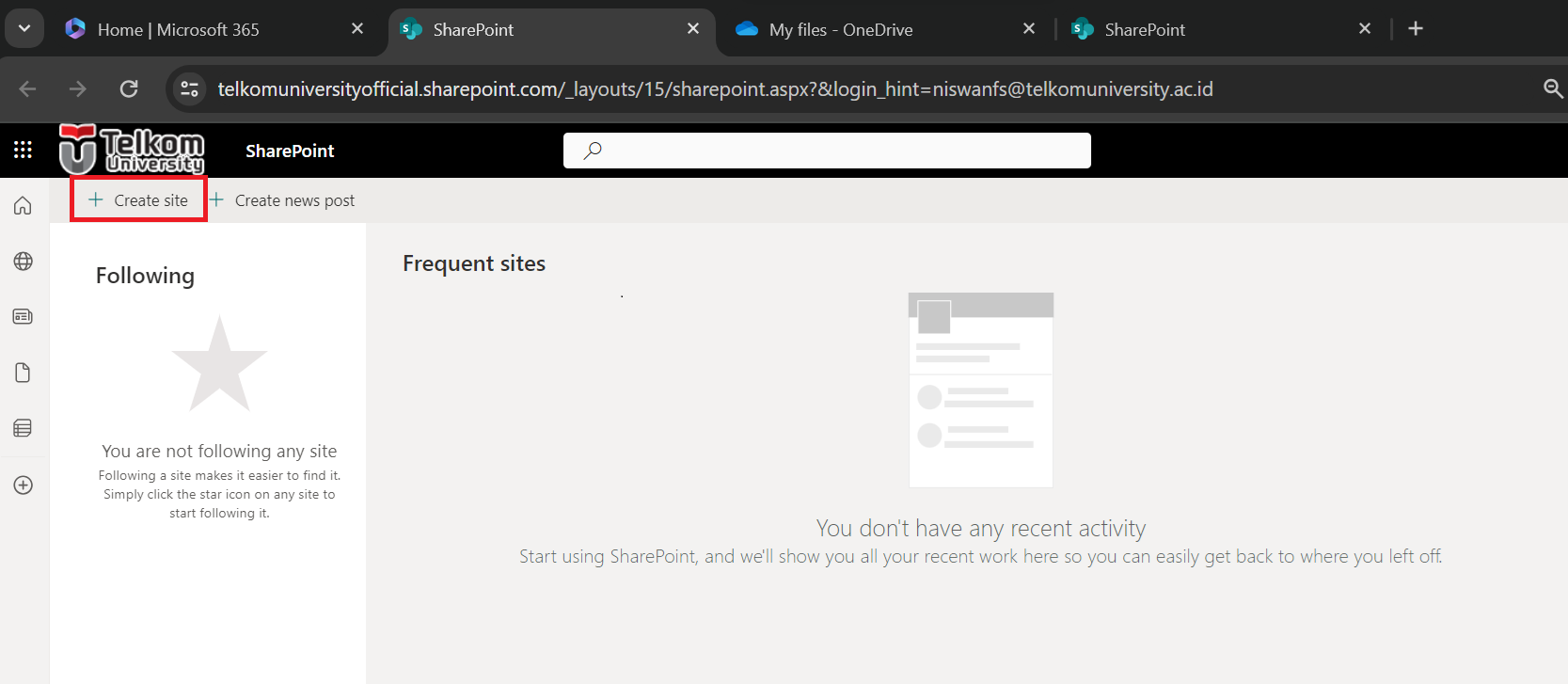The width and height of the screenshot is (1568, 684).
Task: Open My files document icon in rail
Action: (x=24, y=373)
